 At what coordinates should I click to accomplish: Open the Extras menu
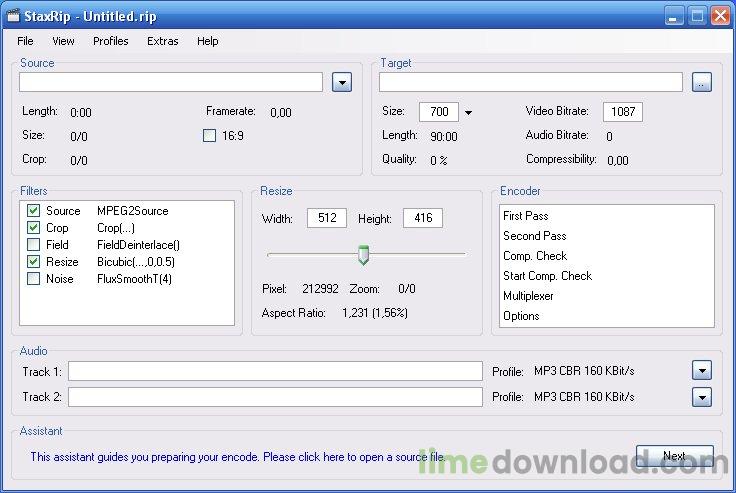(x=163, y=41)
